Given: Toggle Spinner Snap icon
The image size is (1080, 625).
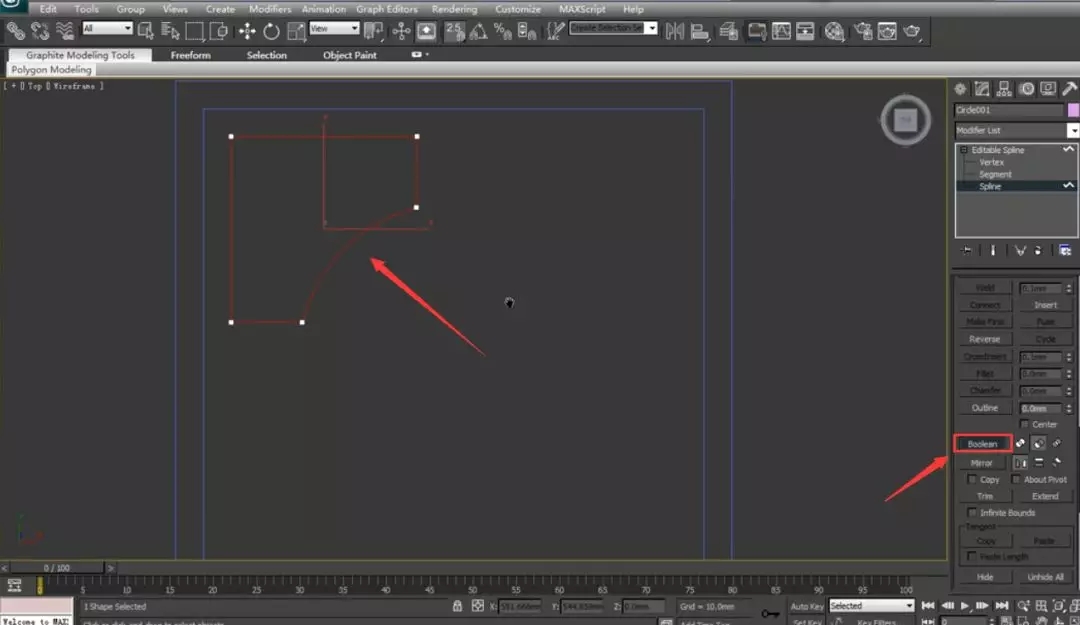Looking at the screenshot, I should point(527,31).
